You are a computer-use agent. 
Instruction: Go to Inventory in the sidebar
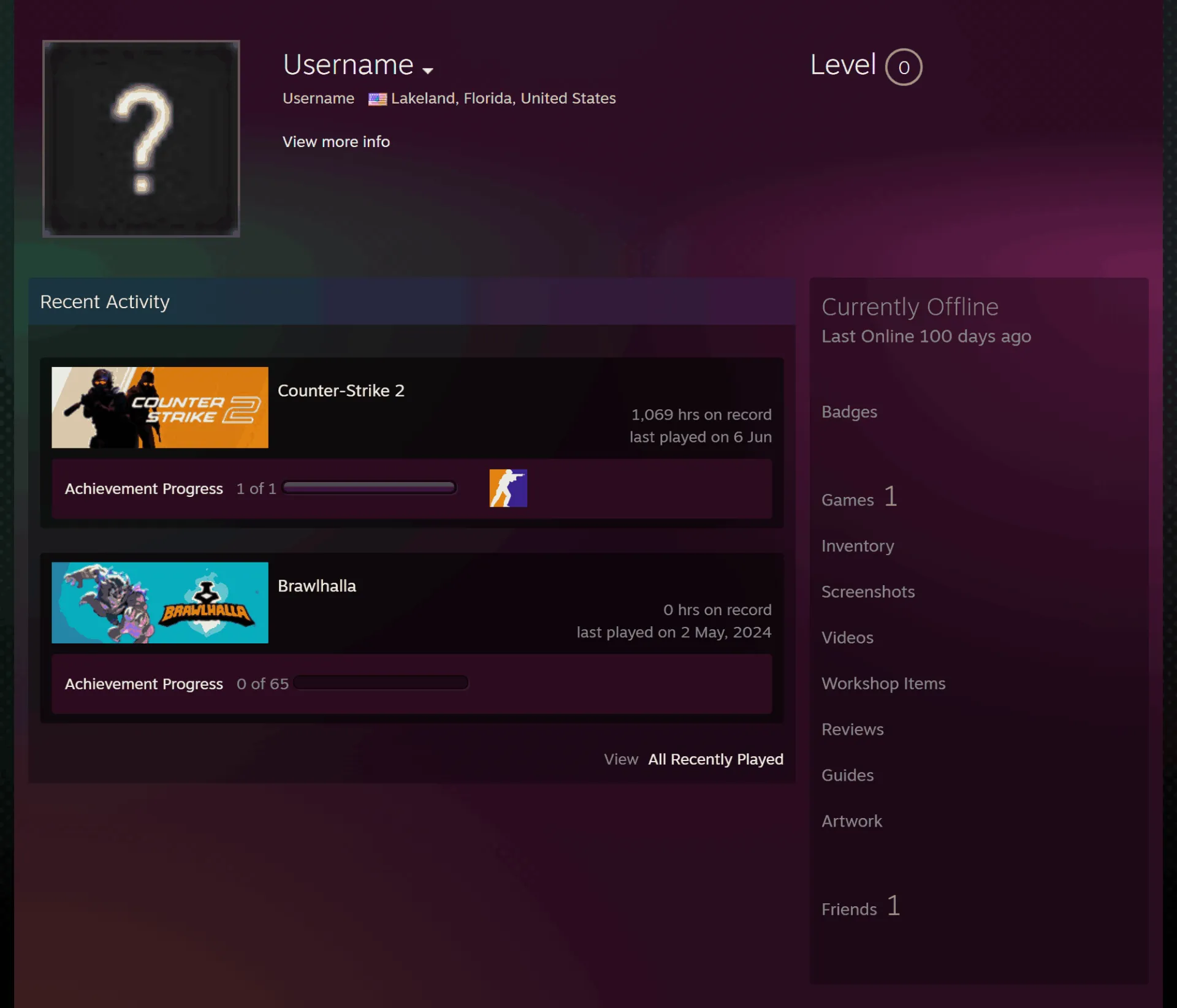pyautogui.click(x=858, y=546)
